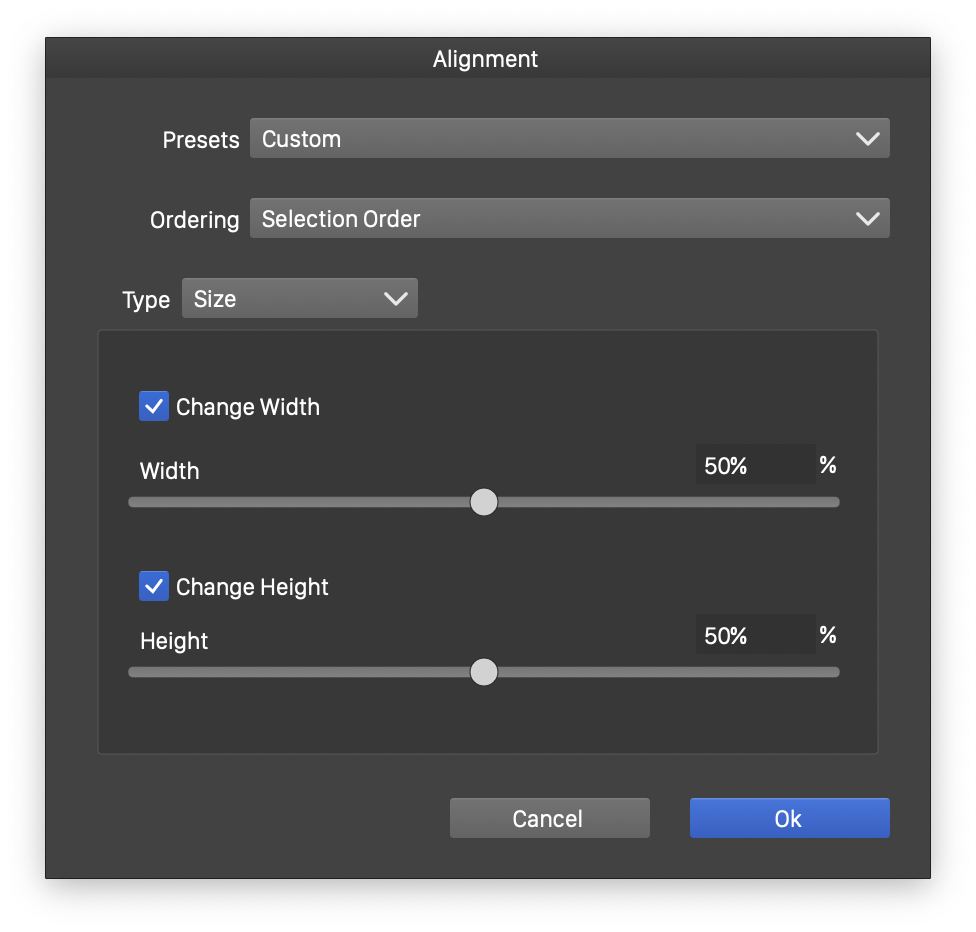Focus the Height percentage input field
Screen dimensions: 976x932
pos(755,636)
